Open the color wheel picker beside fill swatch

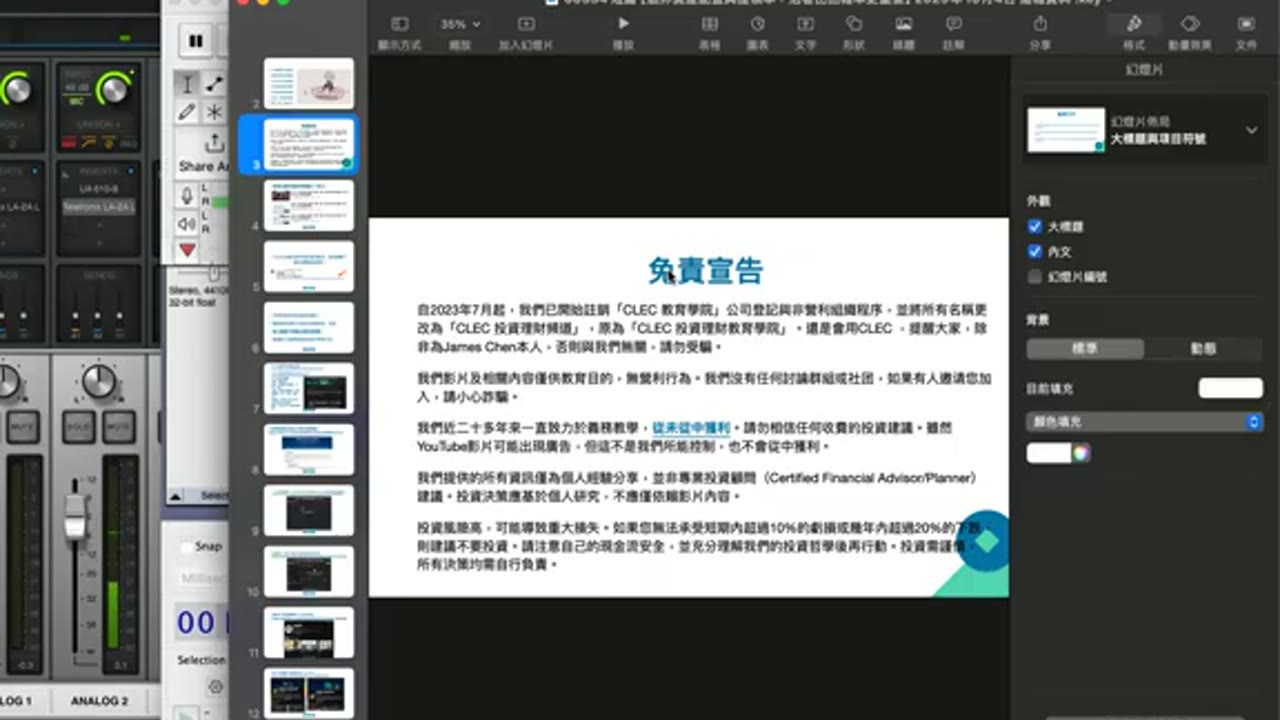[1080, 453]
